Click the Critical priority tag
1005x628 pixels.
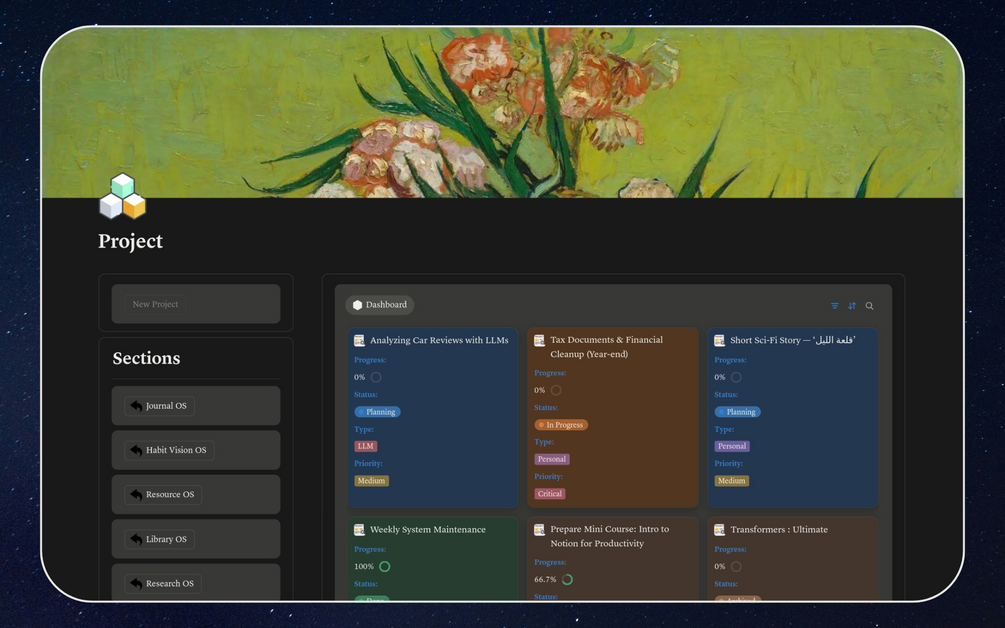point(550,493)
